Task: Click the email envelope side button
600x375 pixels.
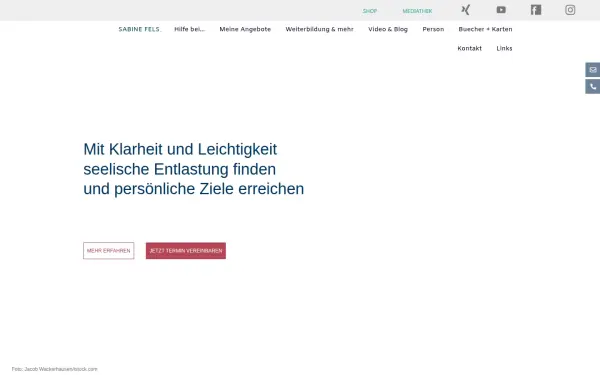Action: coord(593,70)
